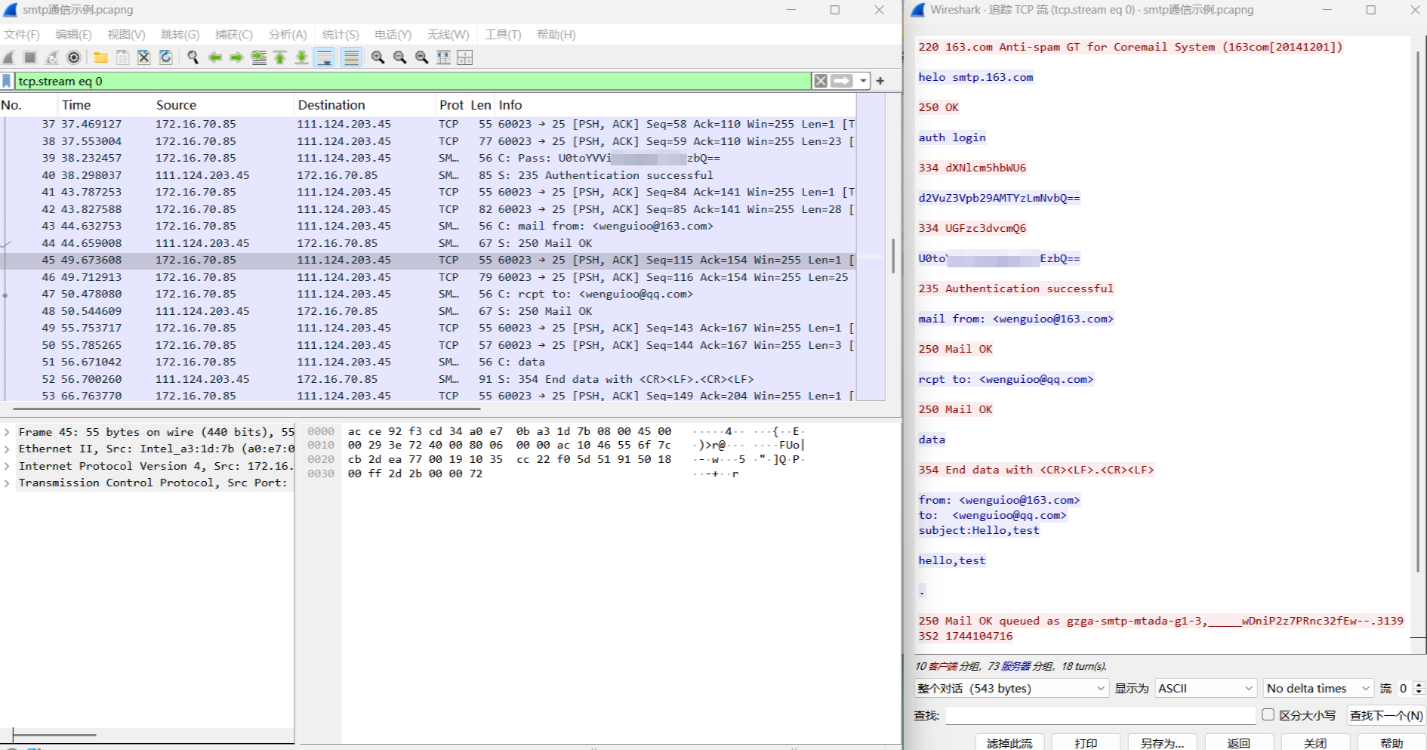
Task: Open capture options gear icon
Action: point(73,58)
